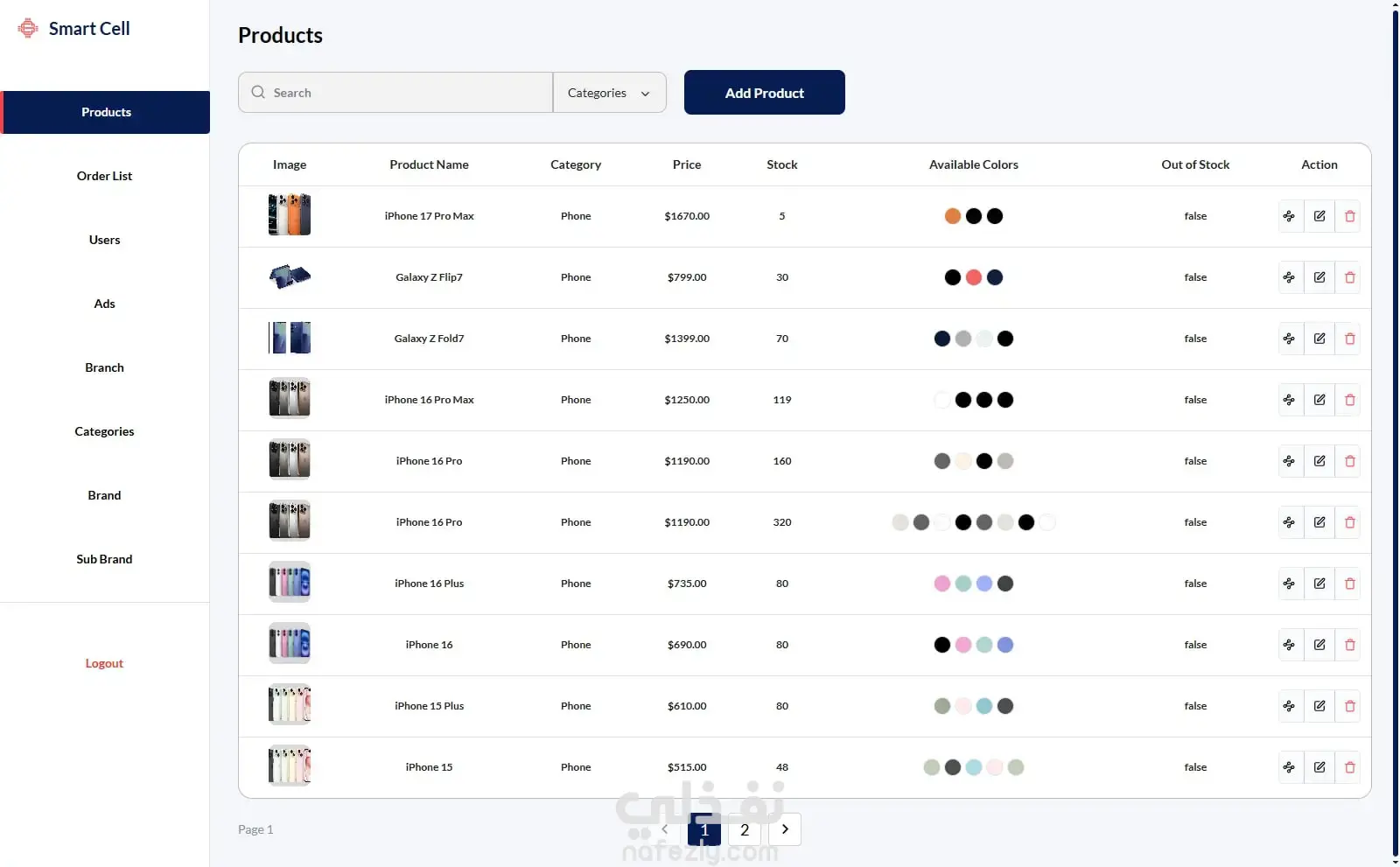Open variants icon for iPhone 17 Pro Max
The image size is (1400, 867).
(x=1290, y=216)
